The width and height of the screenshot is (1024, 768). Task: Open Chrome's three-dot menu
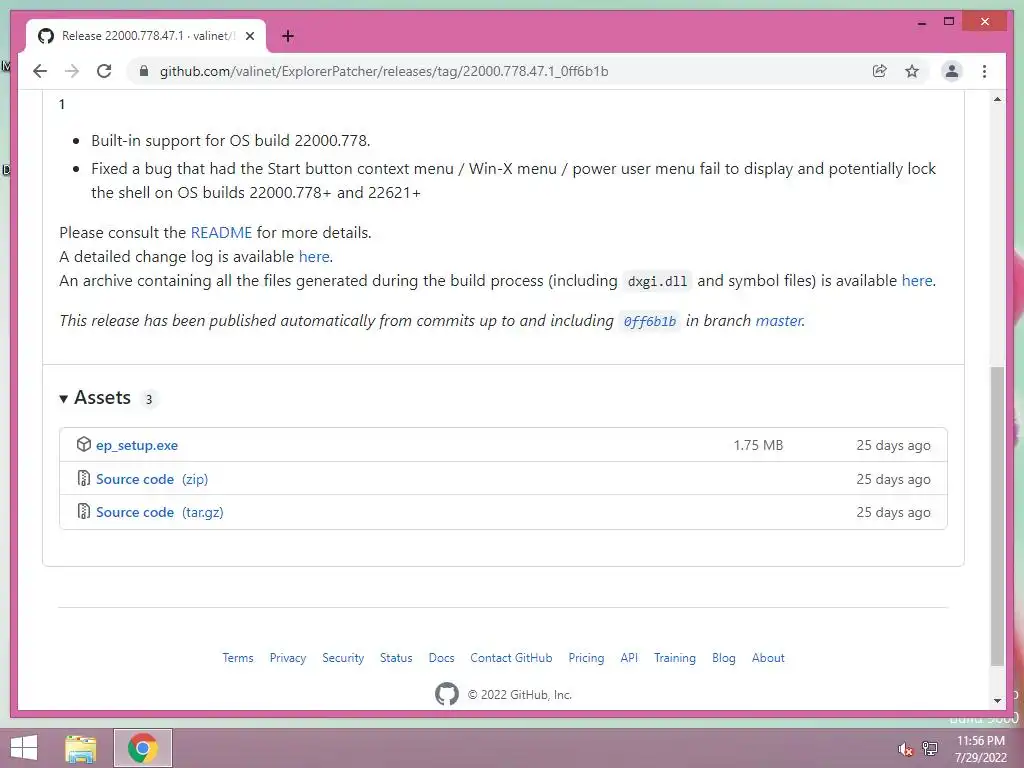984,71
